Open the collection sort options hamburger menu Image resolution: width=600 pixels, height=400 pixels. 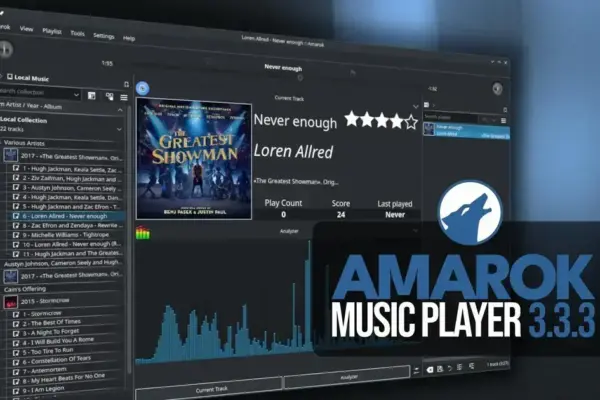pyautogui.click(x=124, y=98)
